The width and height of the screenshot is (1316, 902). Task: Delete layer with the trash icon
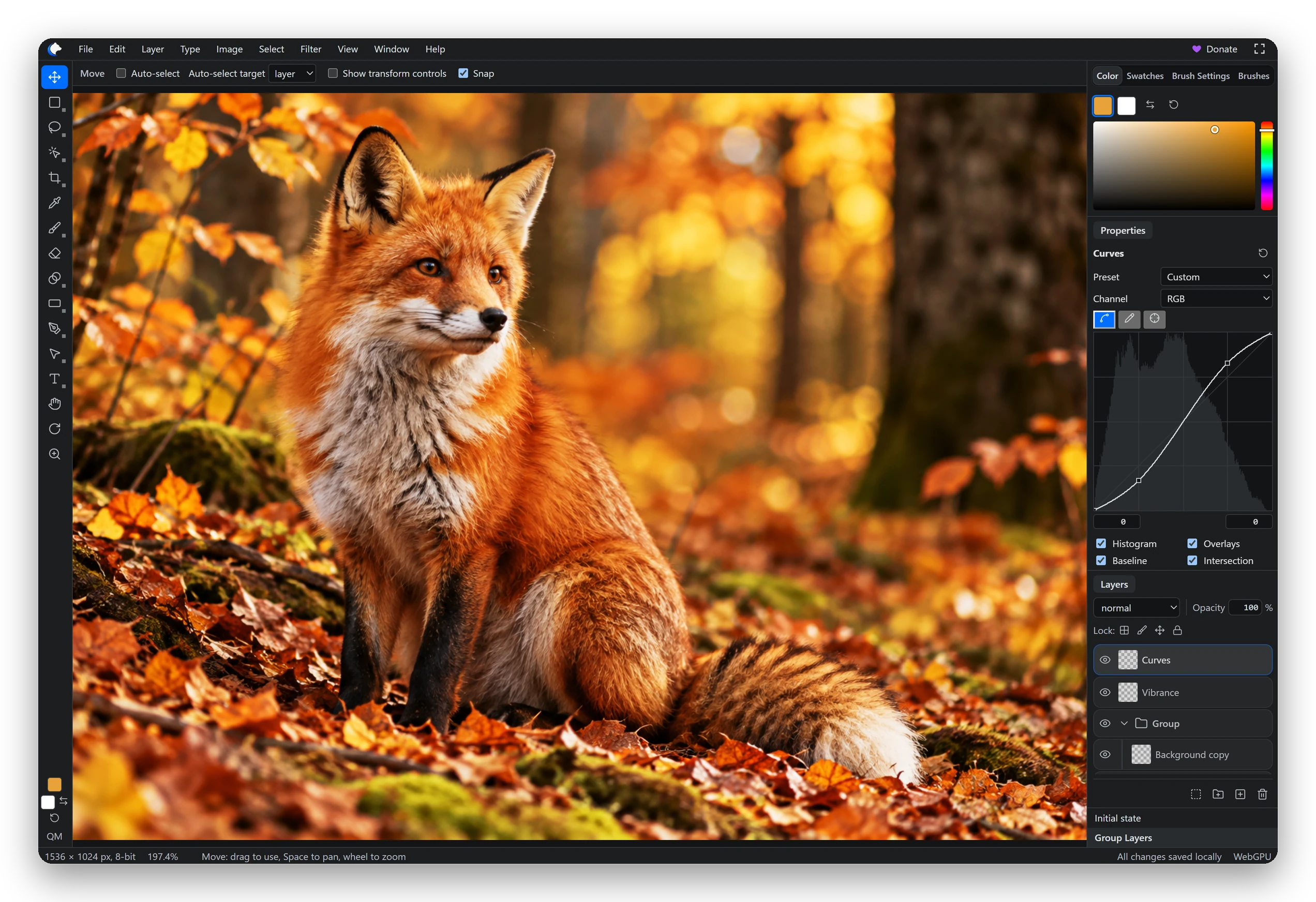tap(1262, 794)
